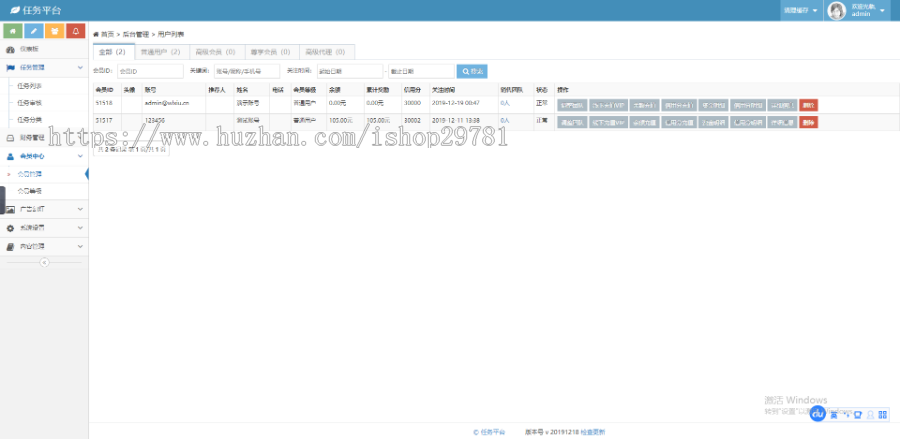The width and height of the screenshot is (900, 439).
Task: Collapse the sidebar with the double-arrow icon
Action: [44, 262]
